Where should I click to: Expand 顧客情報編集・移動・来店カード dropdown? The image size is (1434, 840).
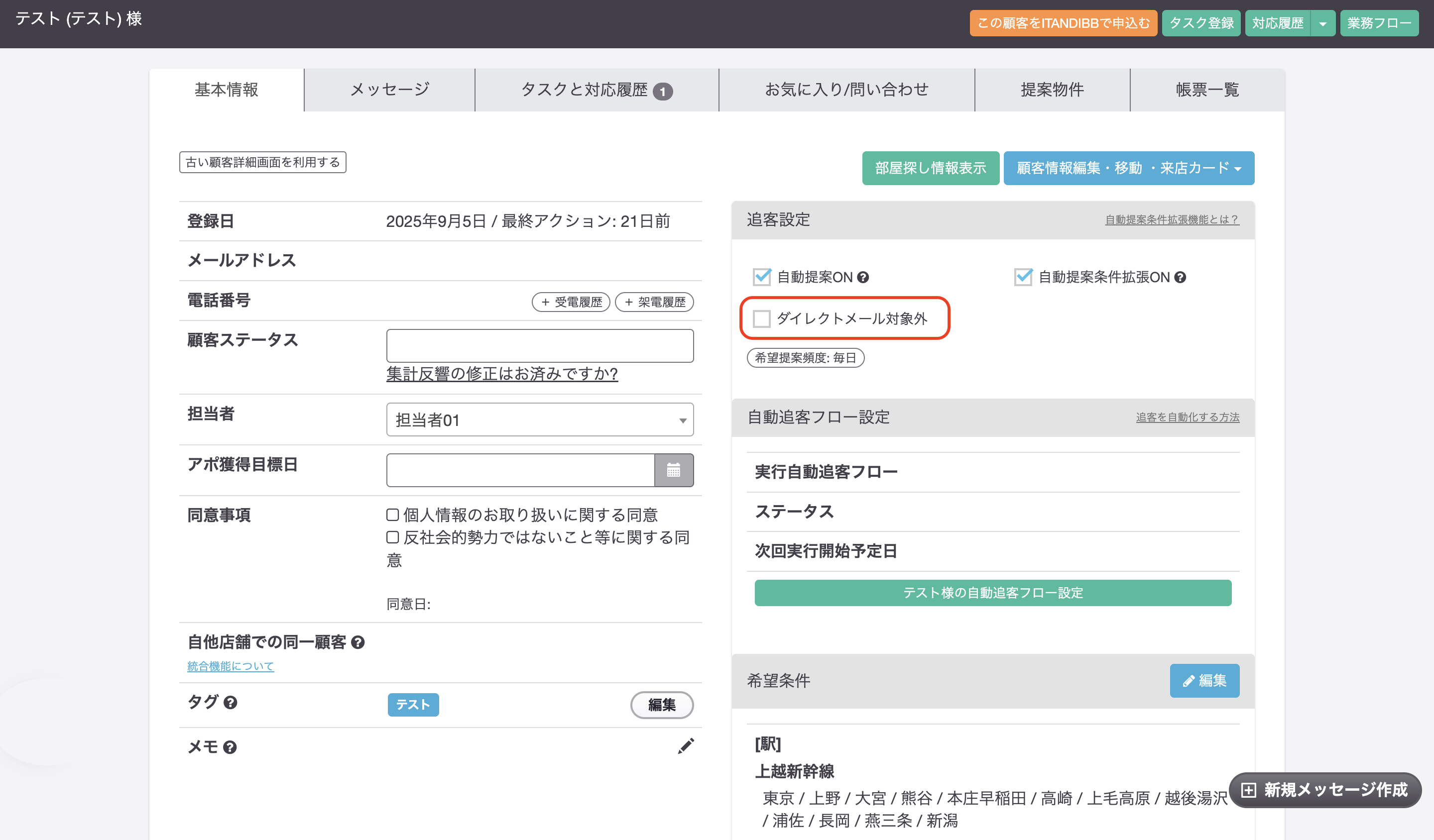point(1129,168)
